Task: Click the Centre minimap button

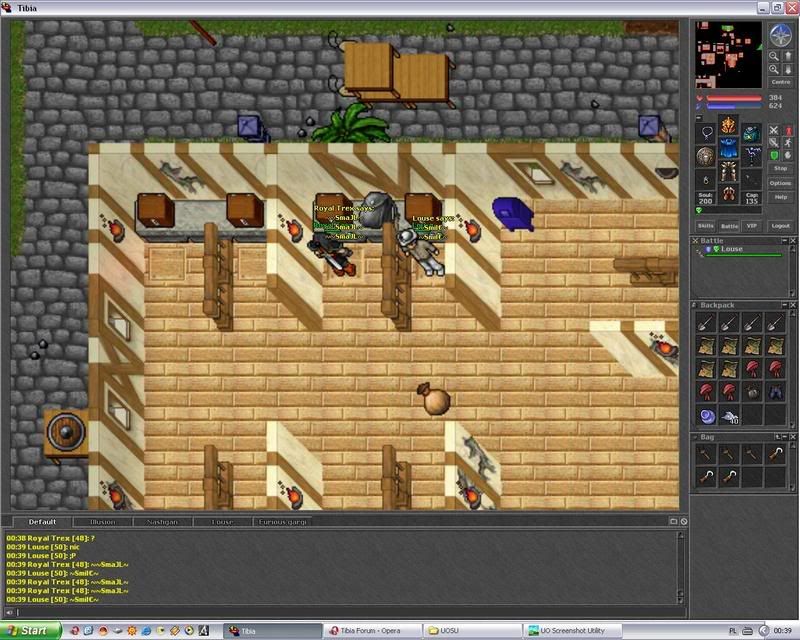Action: coord(781,82)
